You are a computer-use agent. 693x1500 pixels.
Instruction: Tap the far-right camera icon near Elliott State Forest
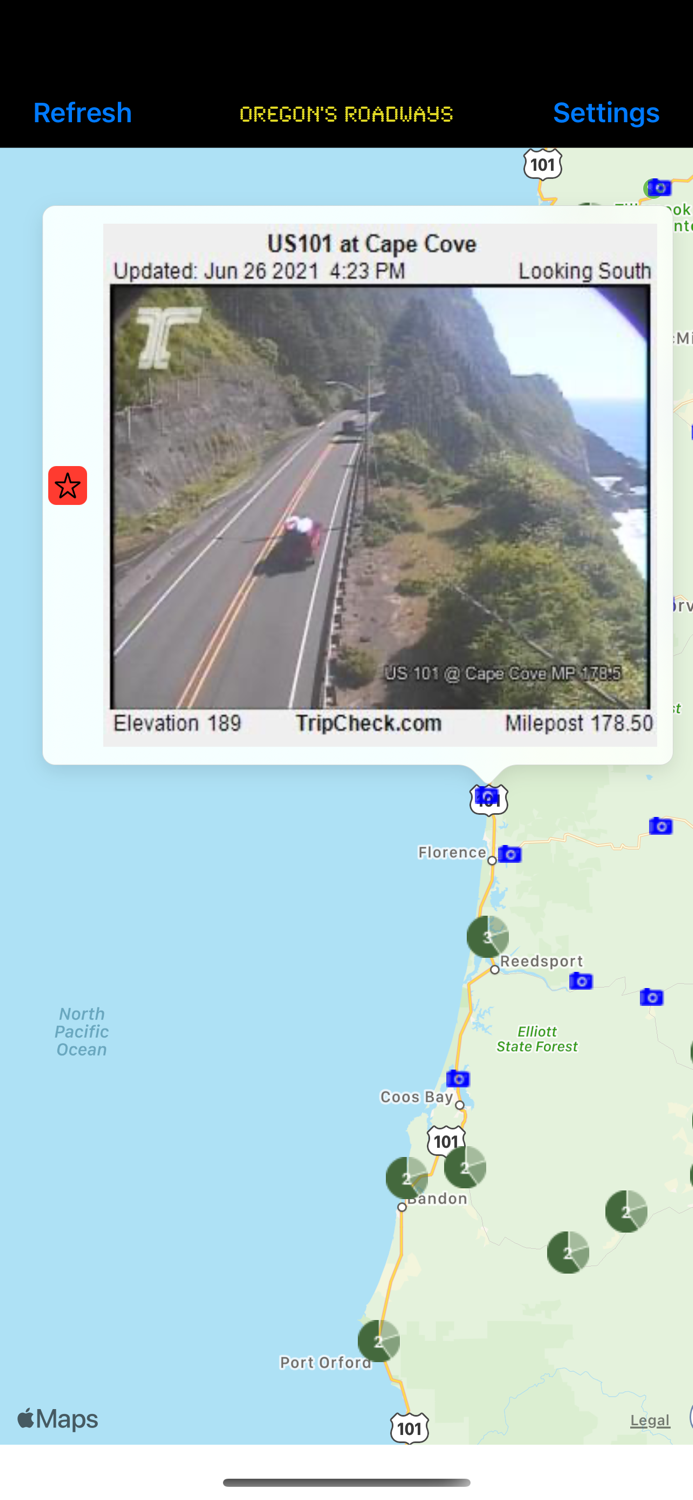point(651,996)
